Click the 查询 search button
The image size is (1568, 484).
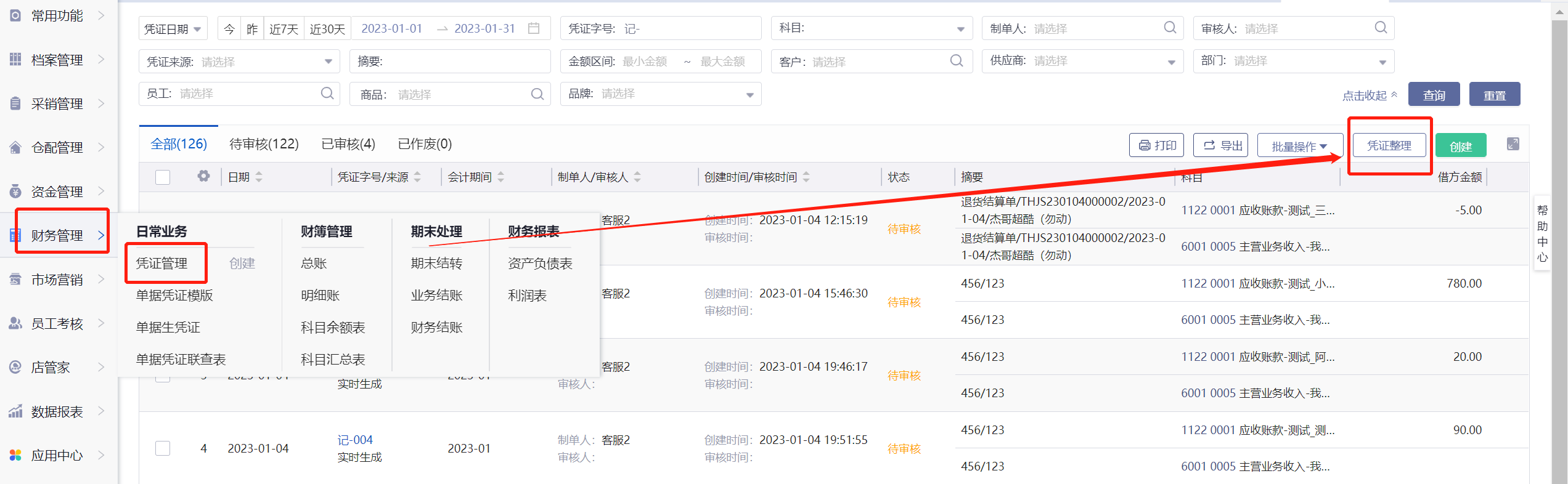[x=1433, y=95]
